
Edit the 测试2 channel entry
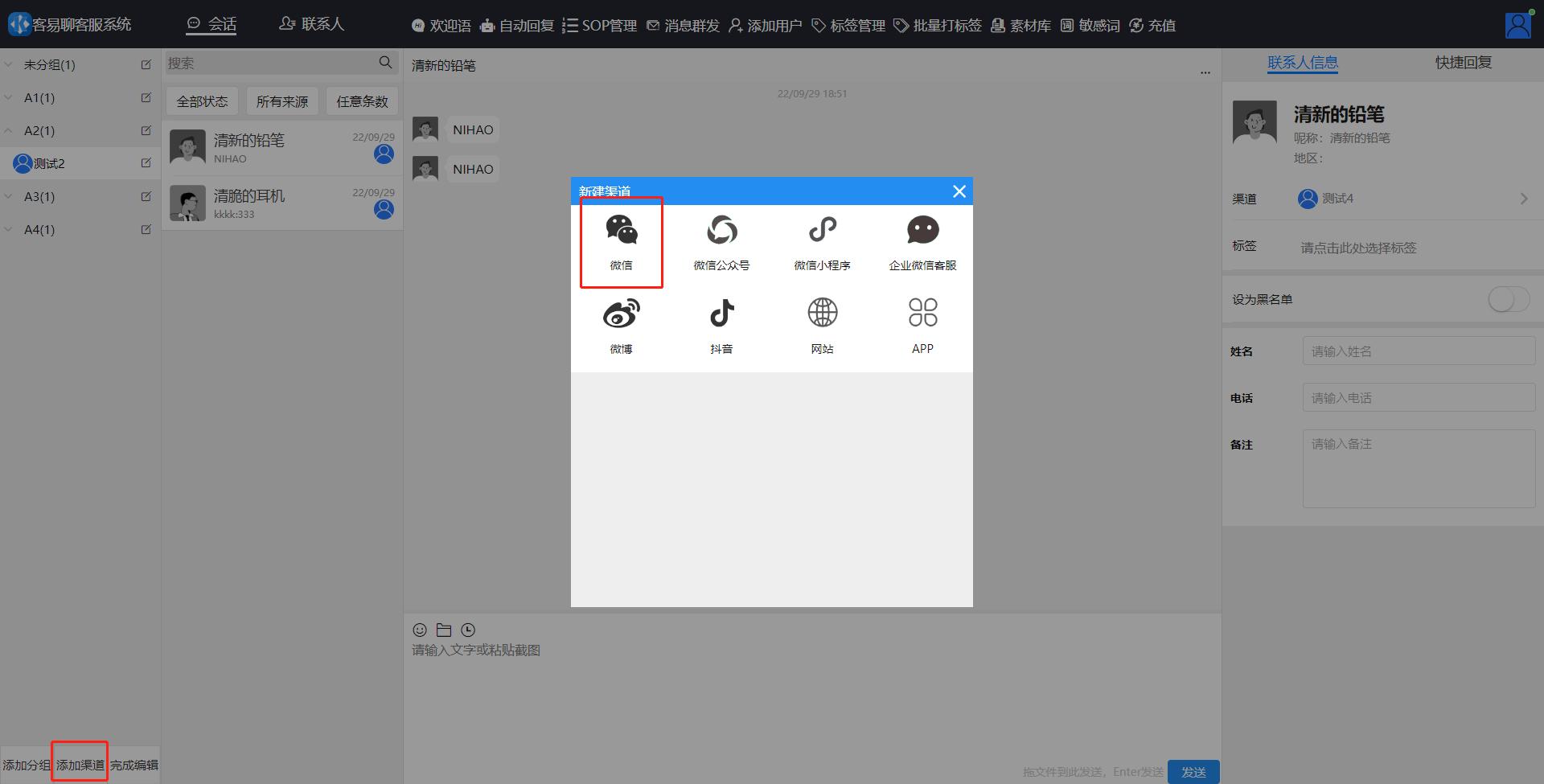146,163
